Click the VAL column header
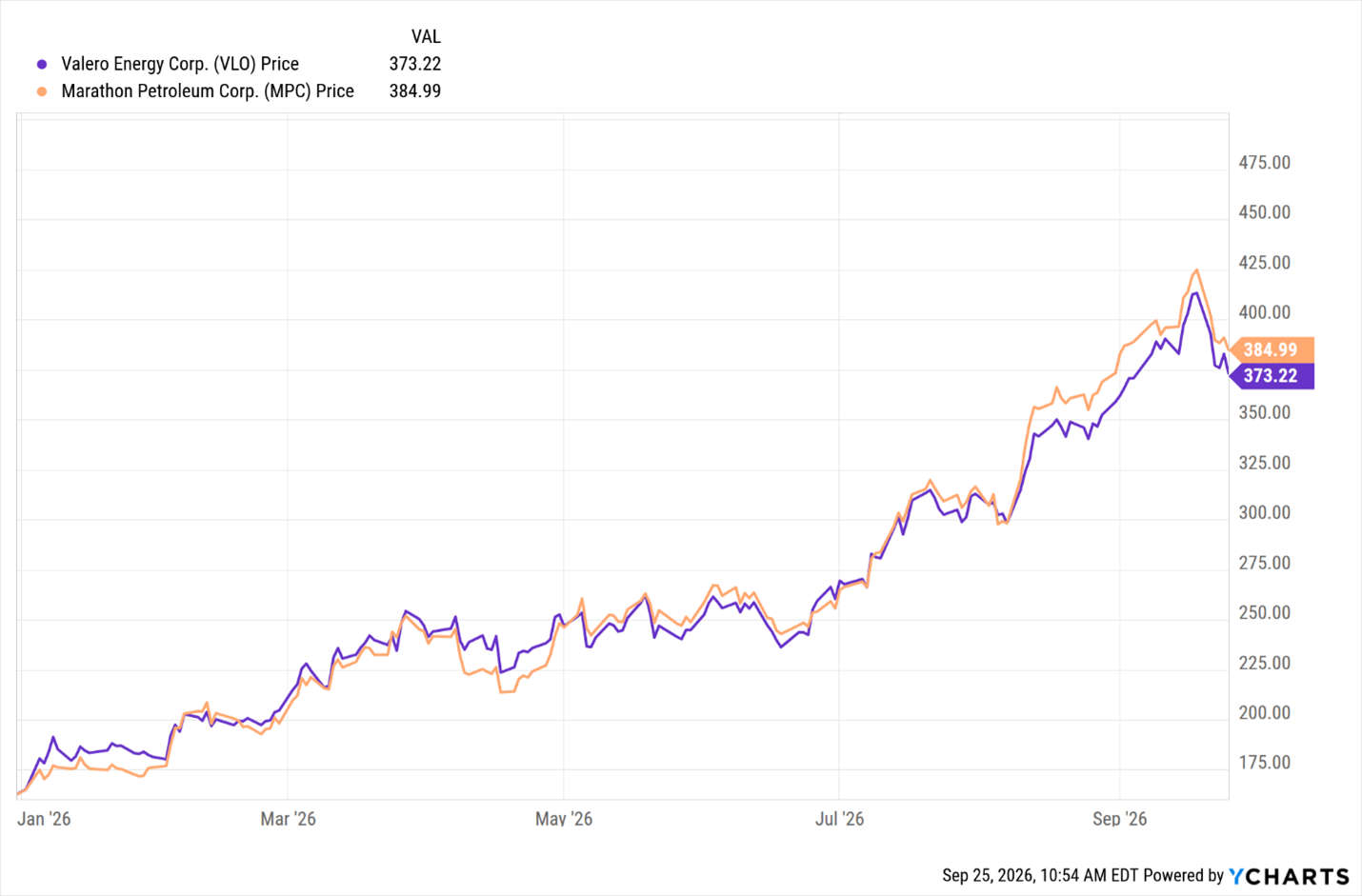Viewport: 1362px width, 896px height. 426,36
